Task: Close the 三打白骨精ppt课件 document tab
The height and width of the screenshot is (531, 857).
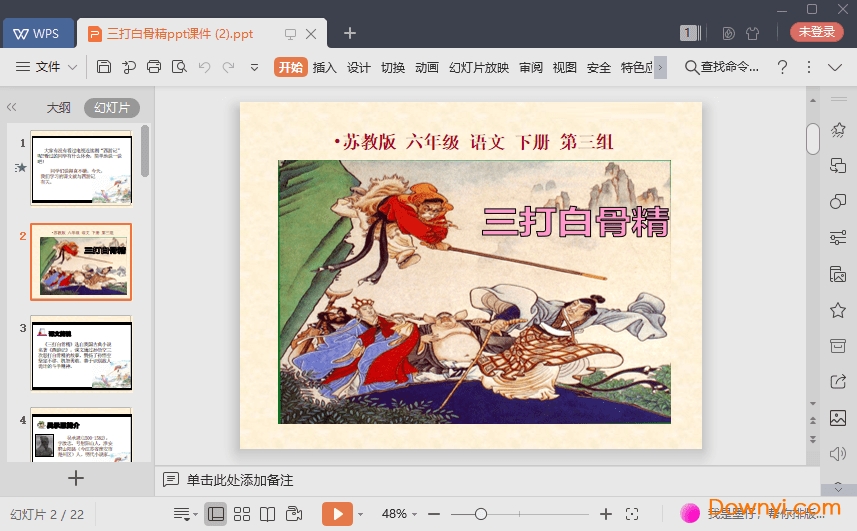Action: click(311, 34)
